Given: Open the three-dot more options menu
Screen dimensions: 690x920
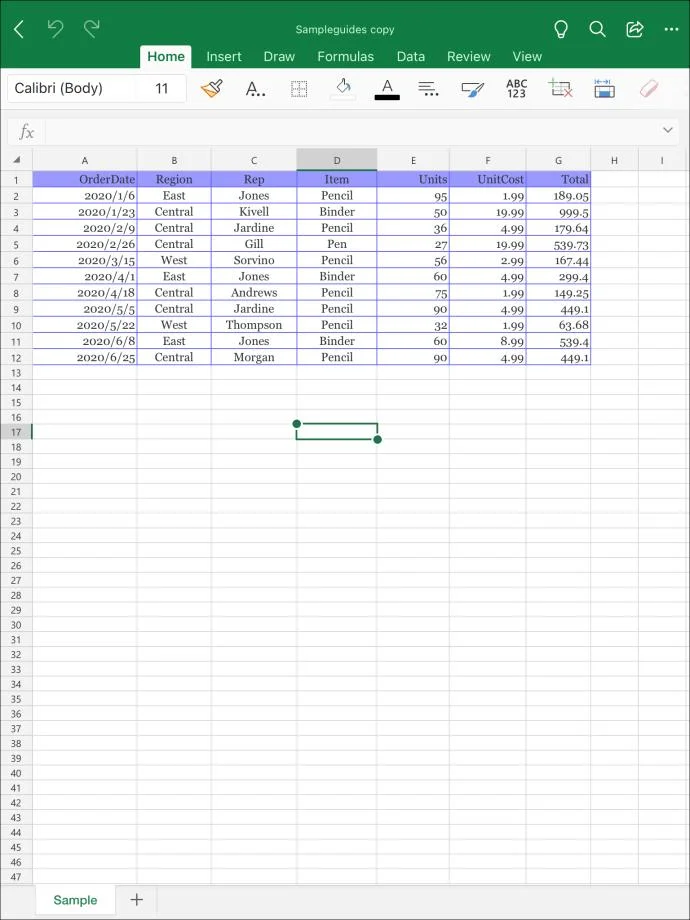Looking at the screenshot, I should click(671, 29).
